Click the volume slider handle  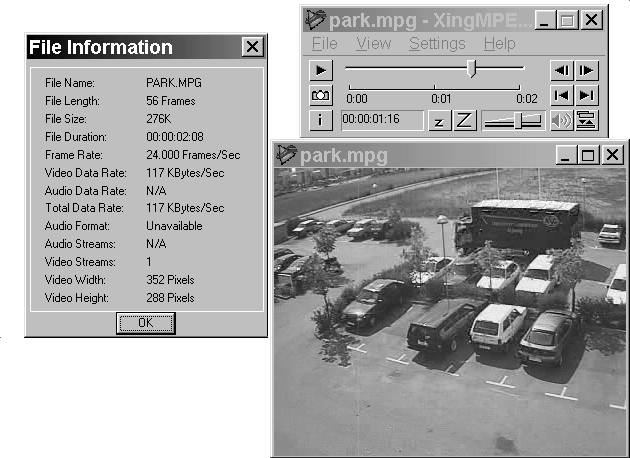[519, 121]
